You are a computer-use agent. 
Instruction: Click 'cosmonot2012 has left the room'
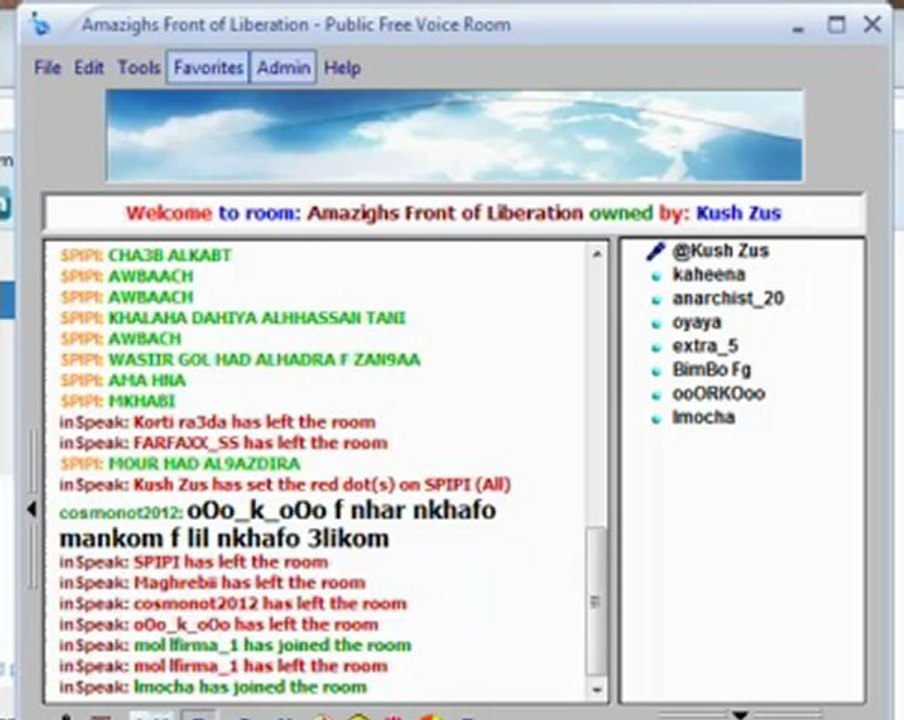[233, 604]
